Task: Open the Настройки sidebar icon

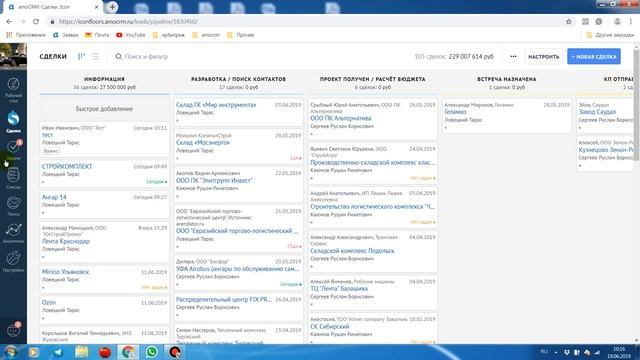Action: pos(13,261)
